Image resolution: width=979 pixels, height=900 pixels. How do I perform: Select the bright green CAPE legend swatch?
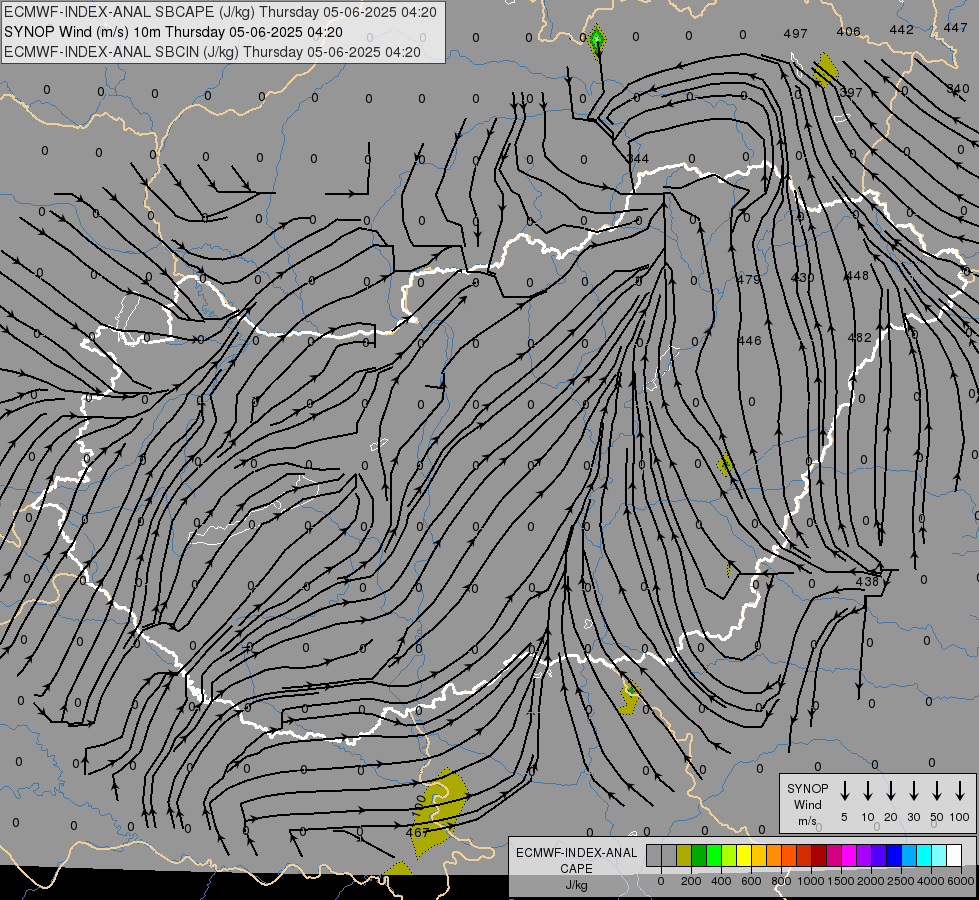(x=714, y=855)
